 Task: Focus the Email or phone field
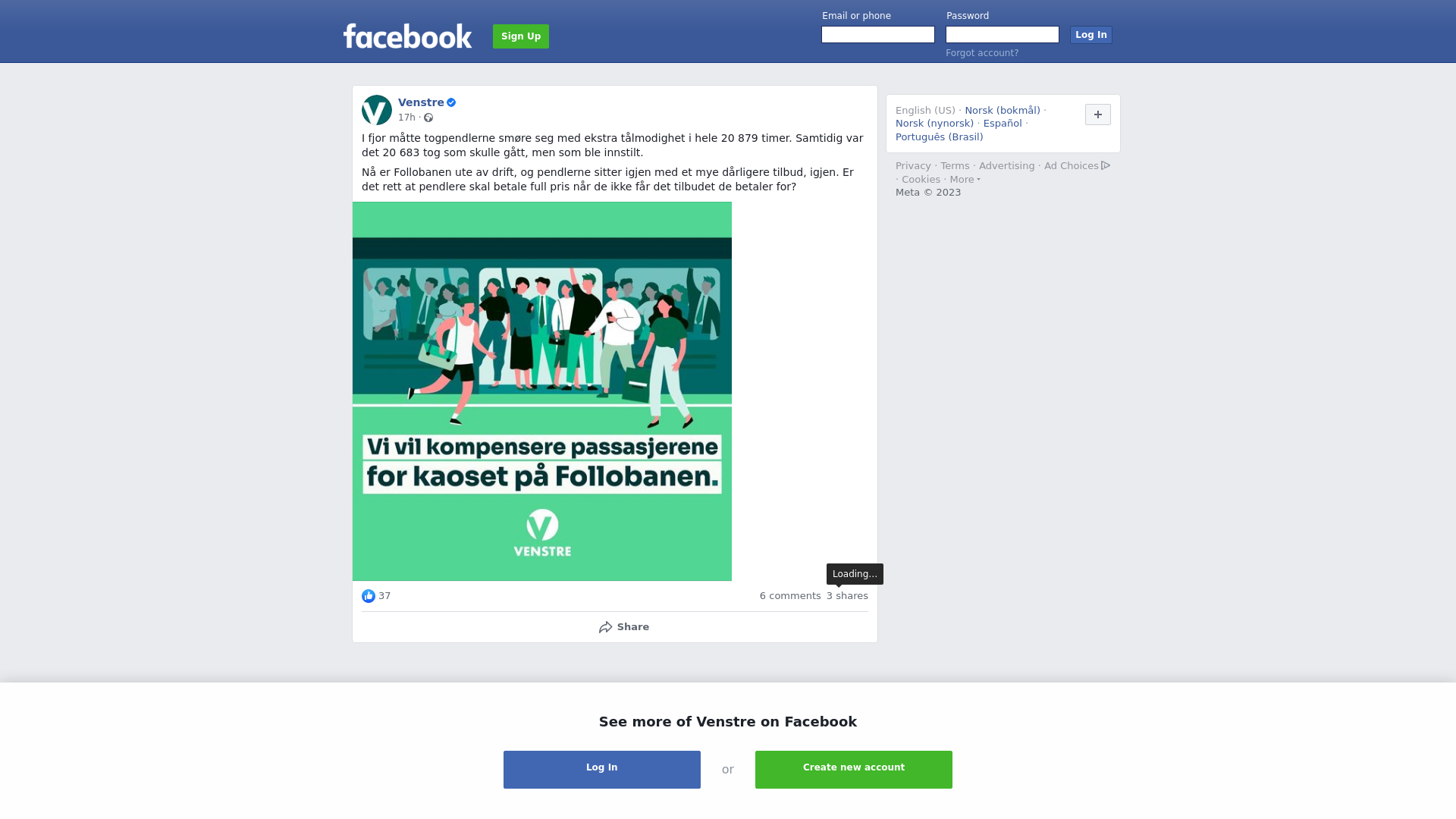878,35
